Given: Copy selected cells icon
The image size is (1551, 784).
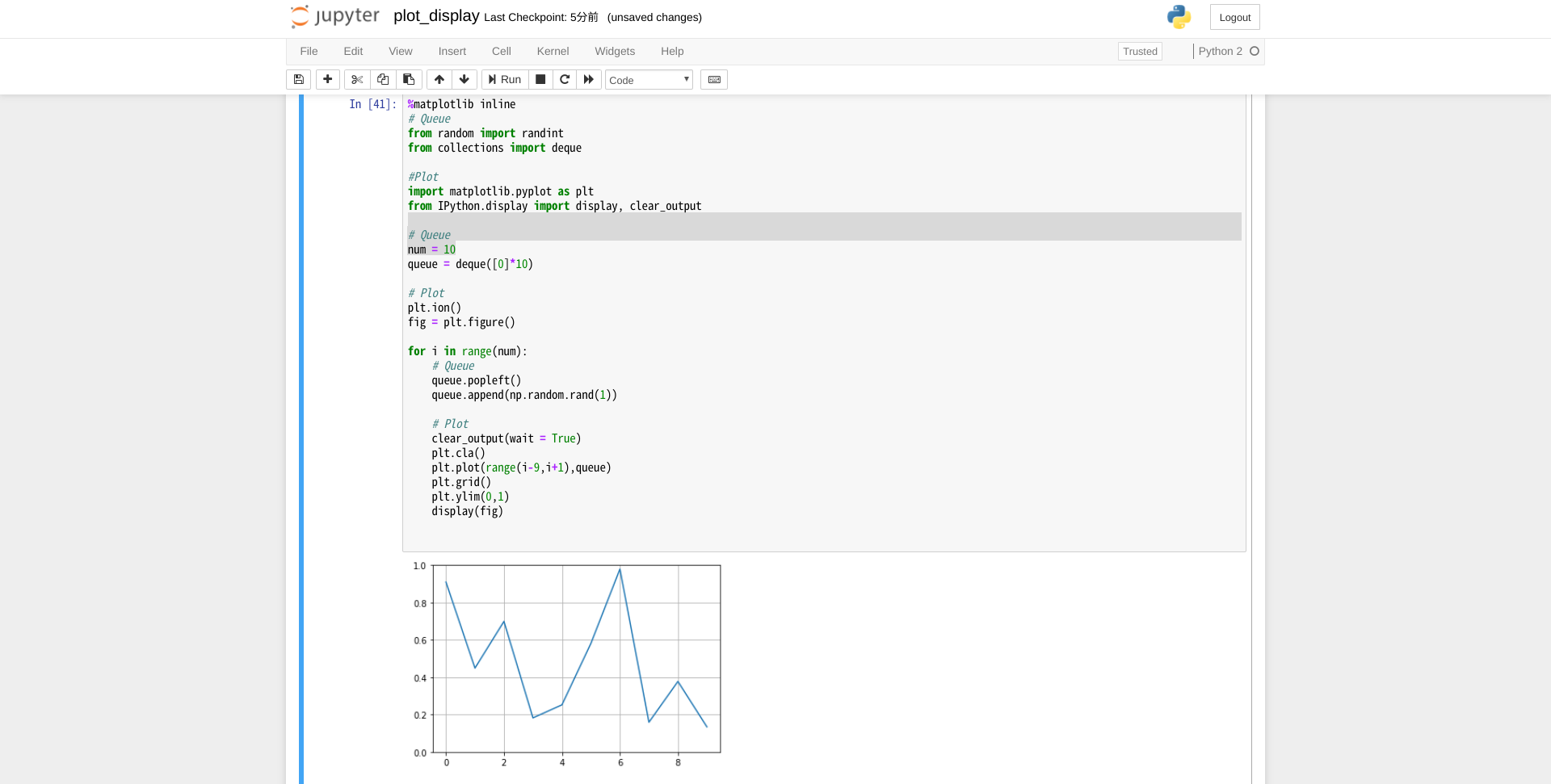Looking at the screenshot, I should pyautogui.click(x=383, y=79).
